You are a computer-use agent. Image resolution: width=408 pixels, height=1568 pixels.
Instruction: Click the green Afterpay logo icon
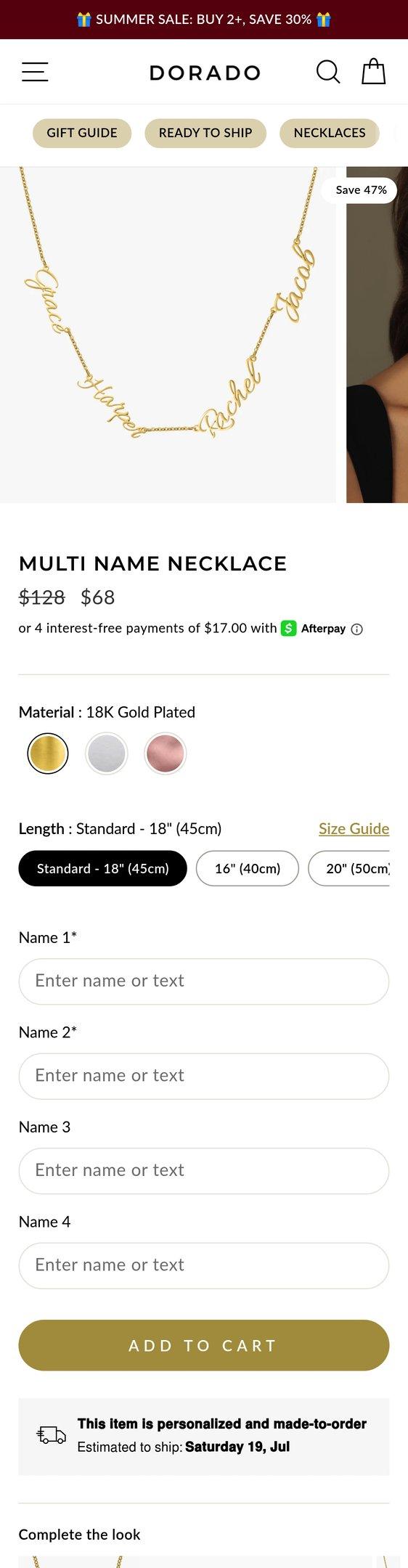289,628
